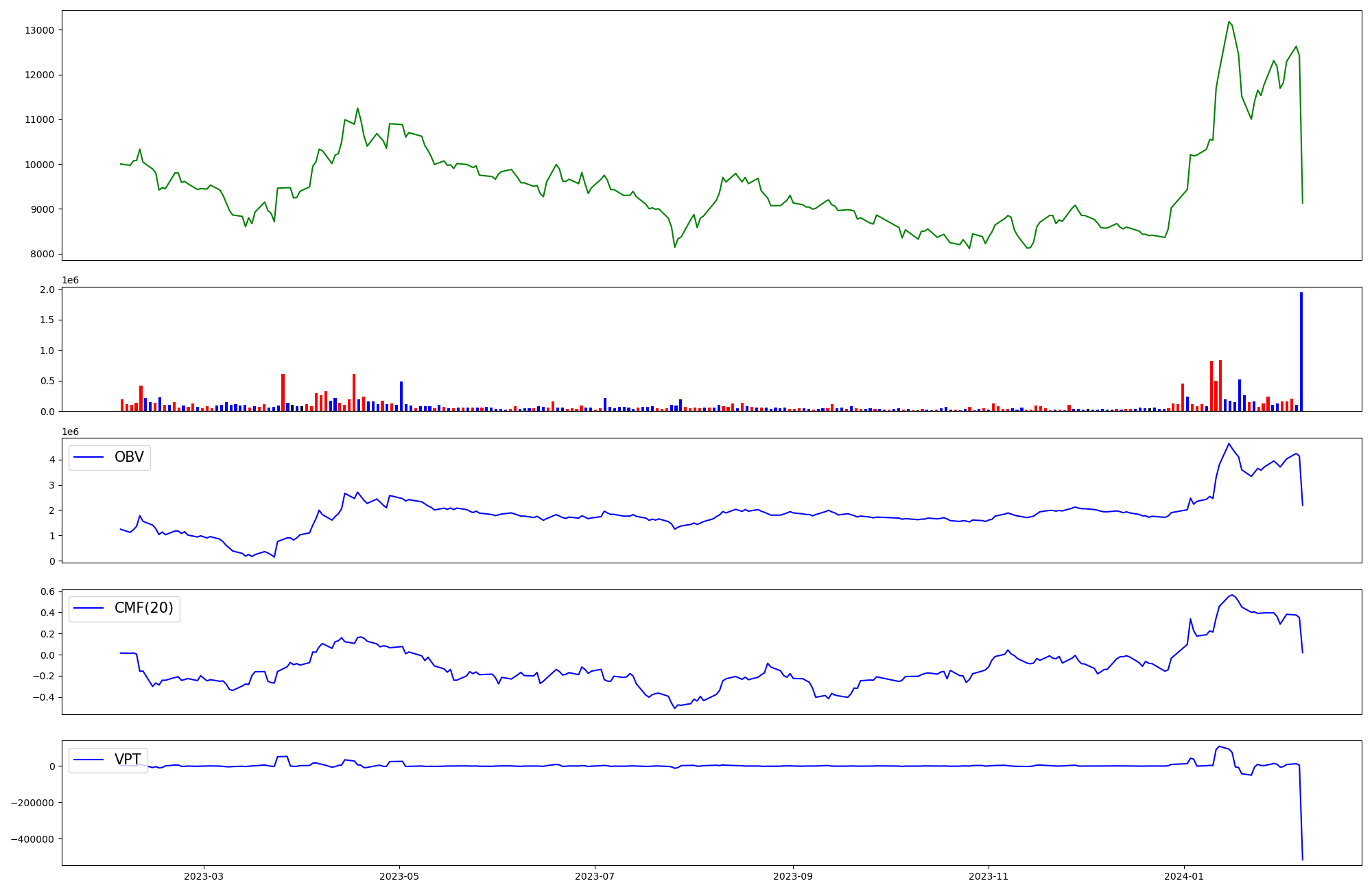This screenshot has height=892, width=1372.
Task: Click the OBV legend label
Action: click(129, 458)
